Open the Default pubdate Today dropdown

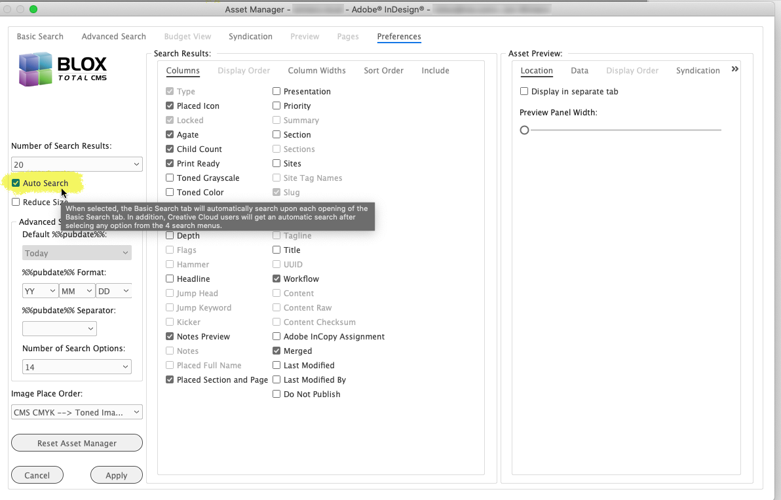(x=77, y=253)
